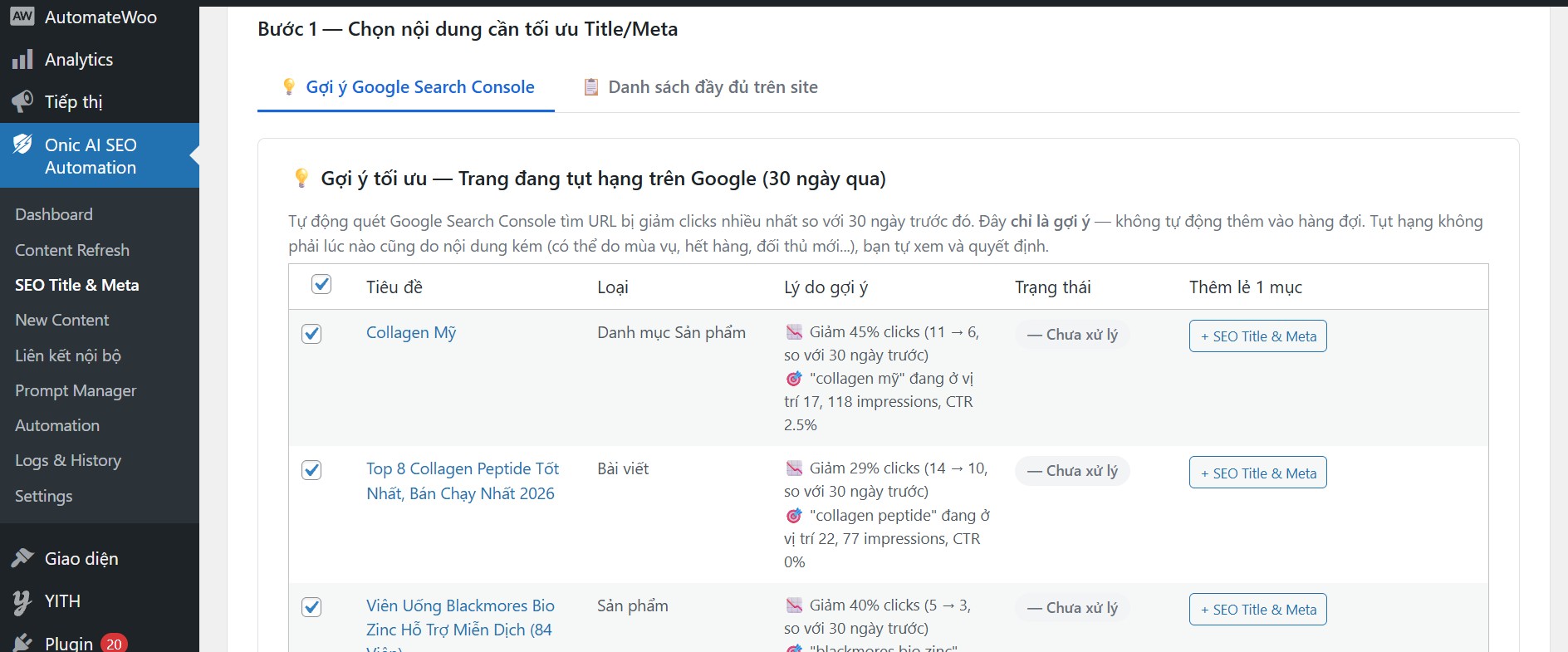Image resolution: width=1568 pixels, height=652 pixels.
Task: Toggle the select-all checkbox in table header
Action: point(321,285)
